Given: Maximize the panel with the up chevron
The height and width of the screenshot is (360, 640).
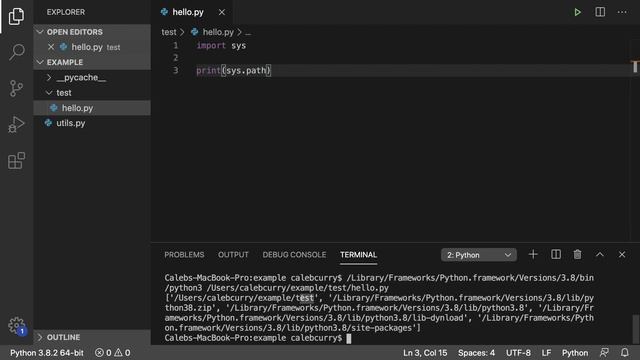Looking at the screenshot, I should tap(600, 254).
